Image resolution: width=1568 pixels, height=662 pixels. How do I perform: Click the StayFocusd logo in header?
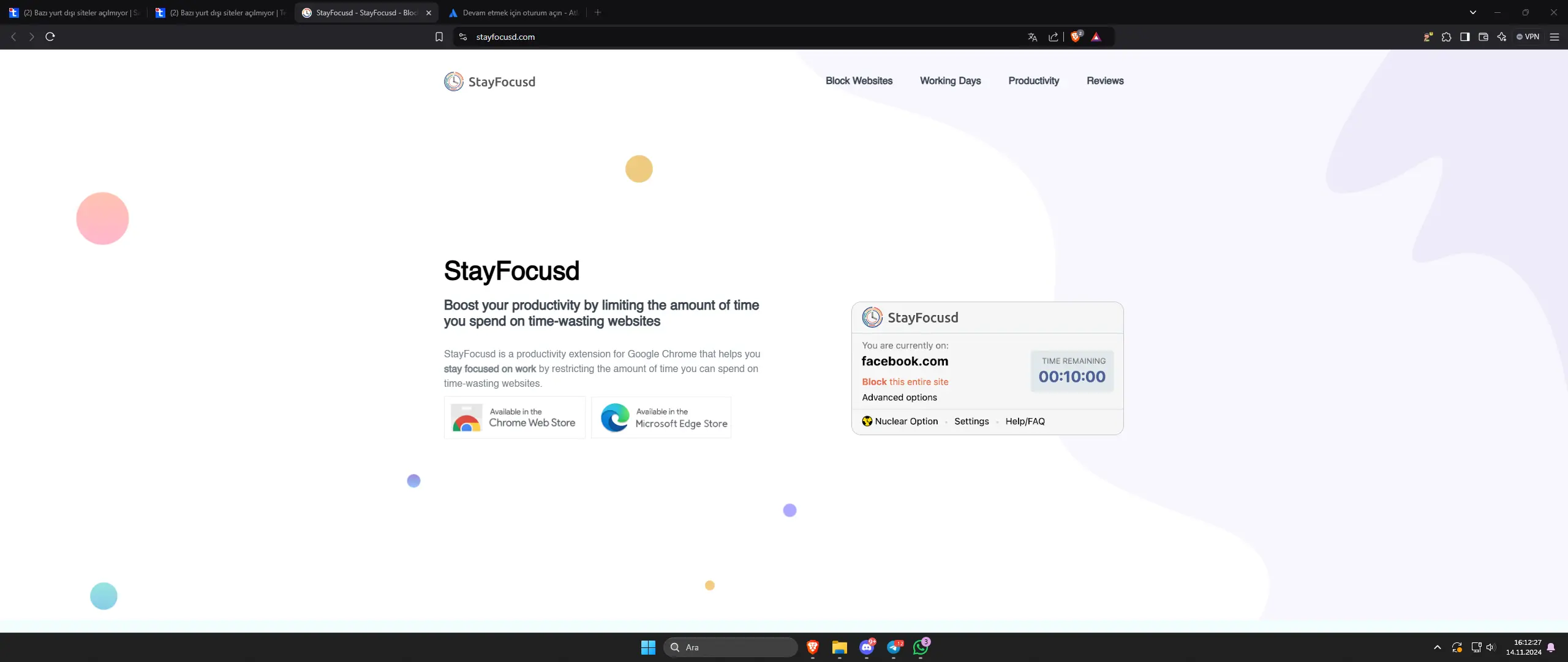point(489,82)
